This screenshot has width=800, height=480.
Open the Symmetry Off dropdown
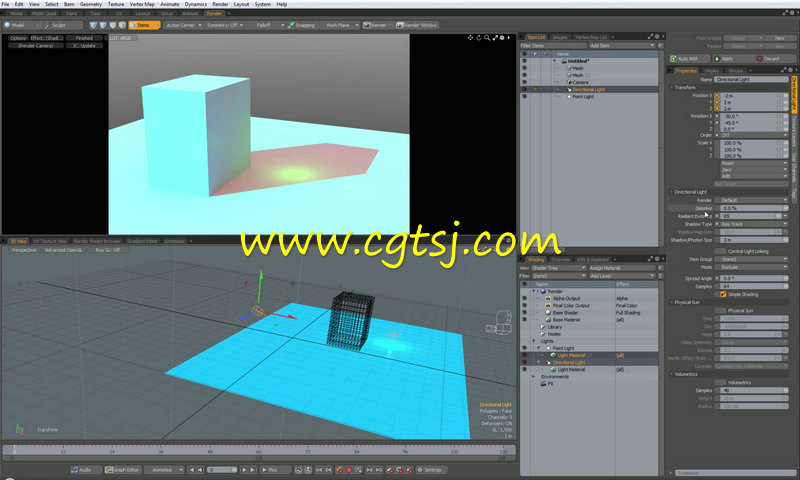tap(224, 25)
